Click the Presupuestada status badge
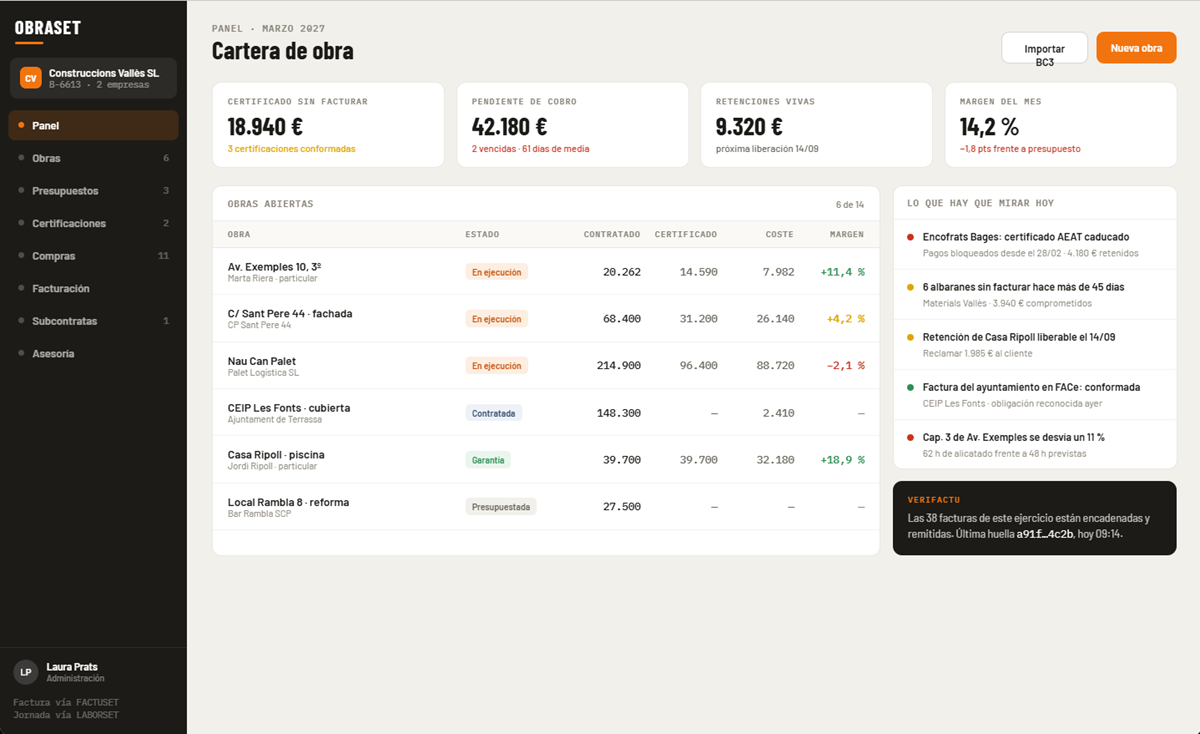 point(501,507)
